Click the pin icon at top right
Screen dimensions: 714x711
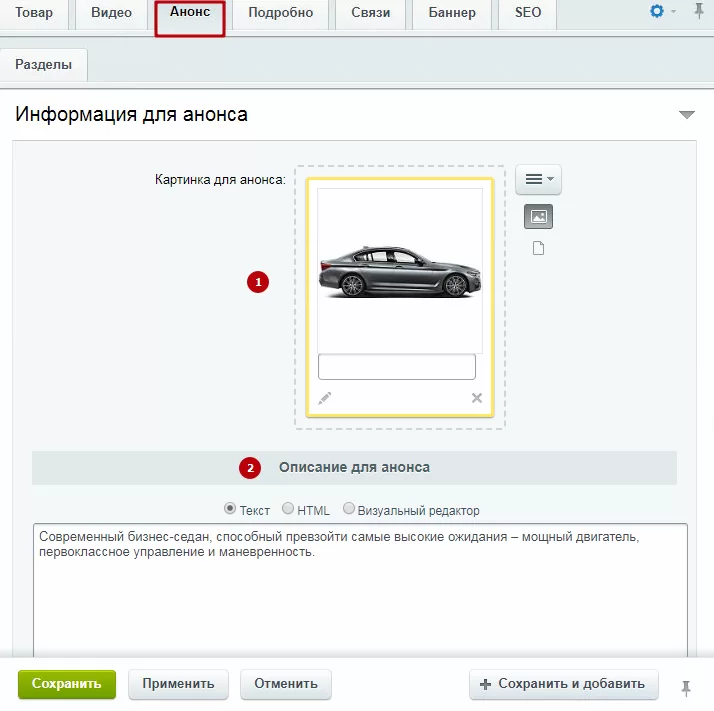[699, 11]
